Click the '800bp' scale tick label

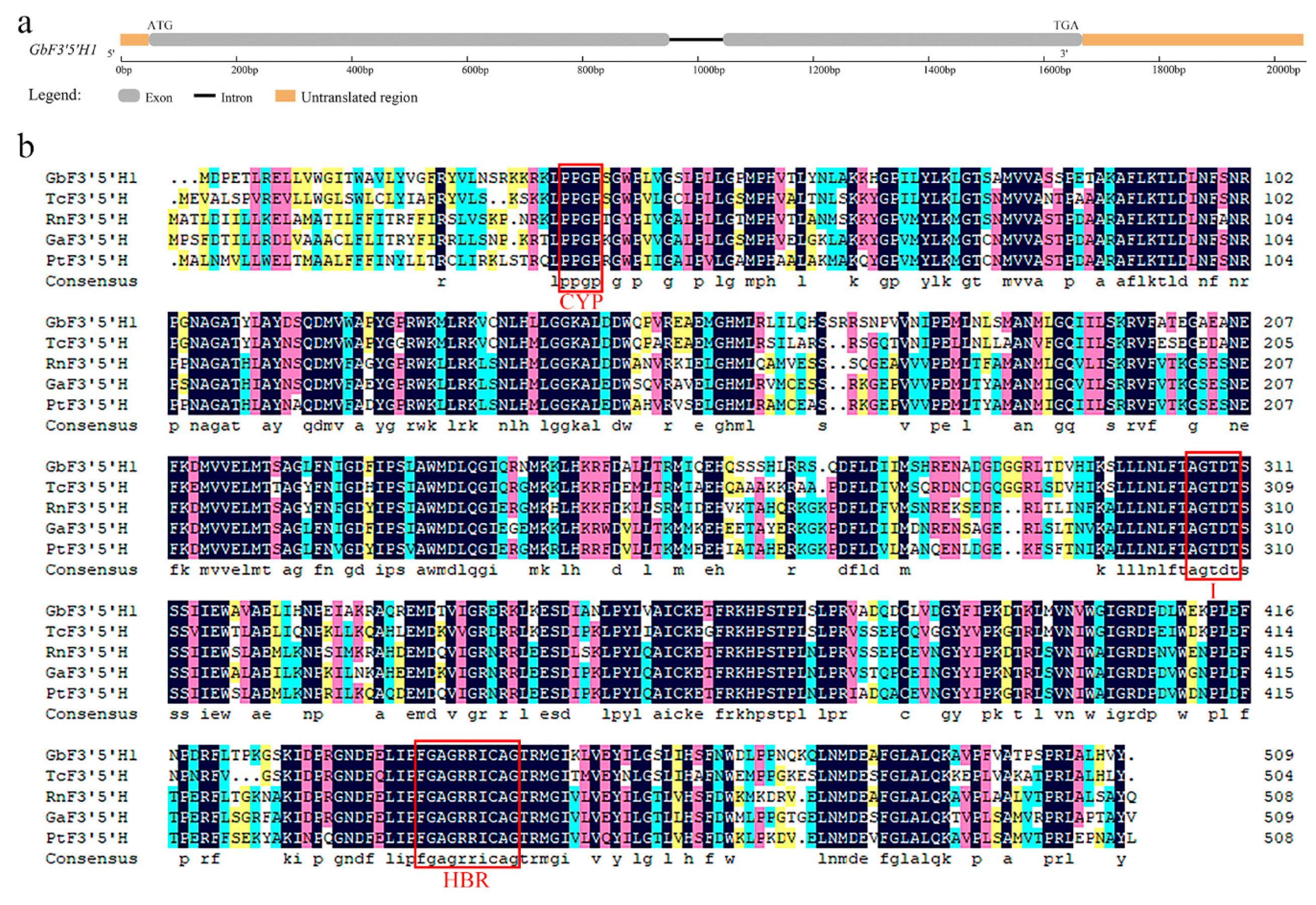click(590, 70)
